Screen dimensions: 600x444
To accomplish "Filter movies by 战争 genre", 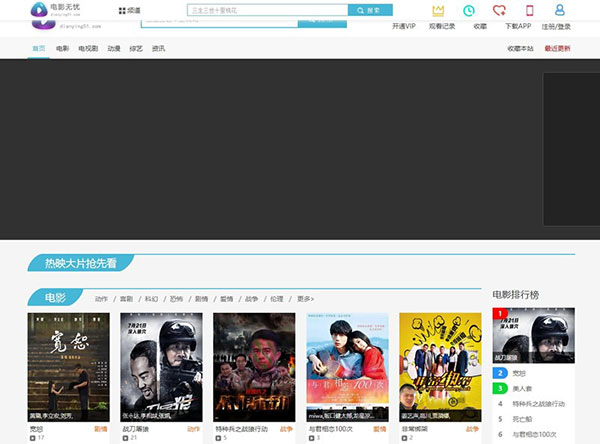I will point(251,299).
